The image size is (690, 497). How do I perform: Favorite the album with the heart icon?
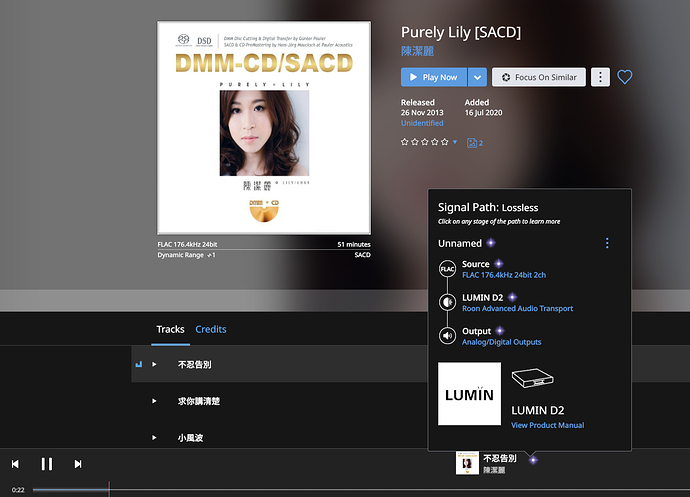(624, 77)
